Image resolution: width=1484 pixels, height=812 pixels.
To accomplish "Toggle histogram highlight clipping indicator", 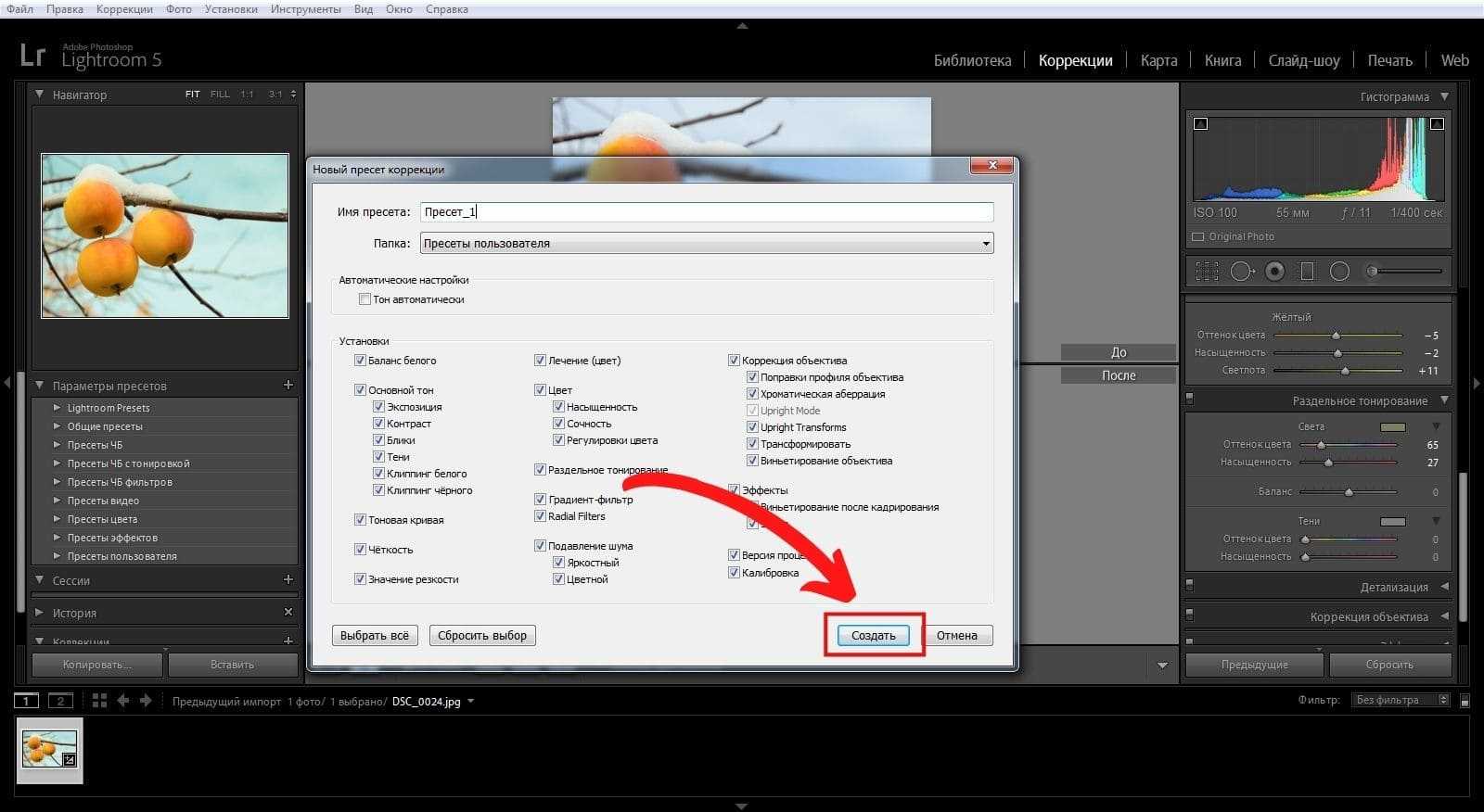I will click(x=1437, y=123).
